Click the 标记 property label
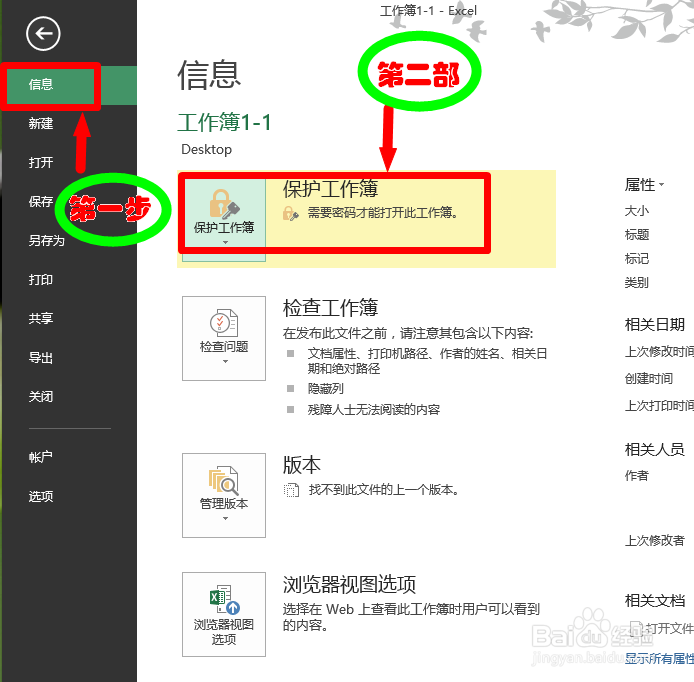Viewport: 694px width, 682px height. tap(636, 258)
